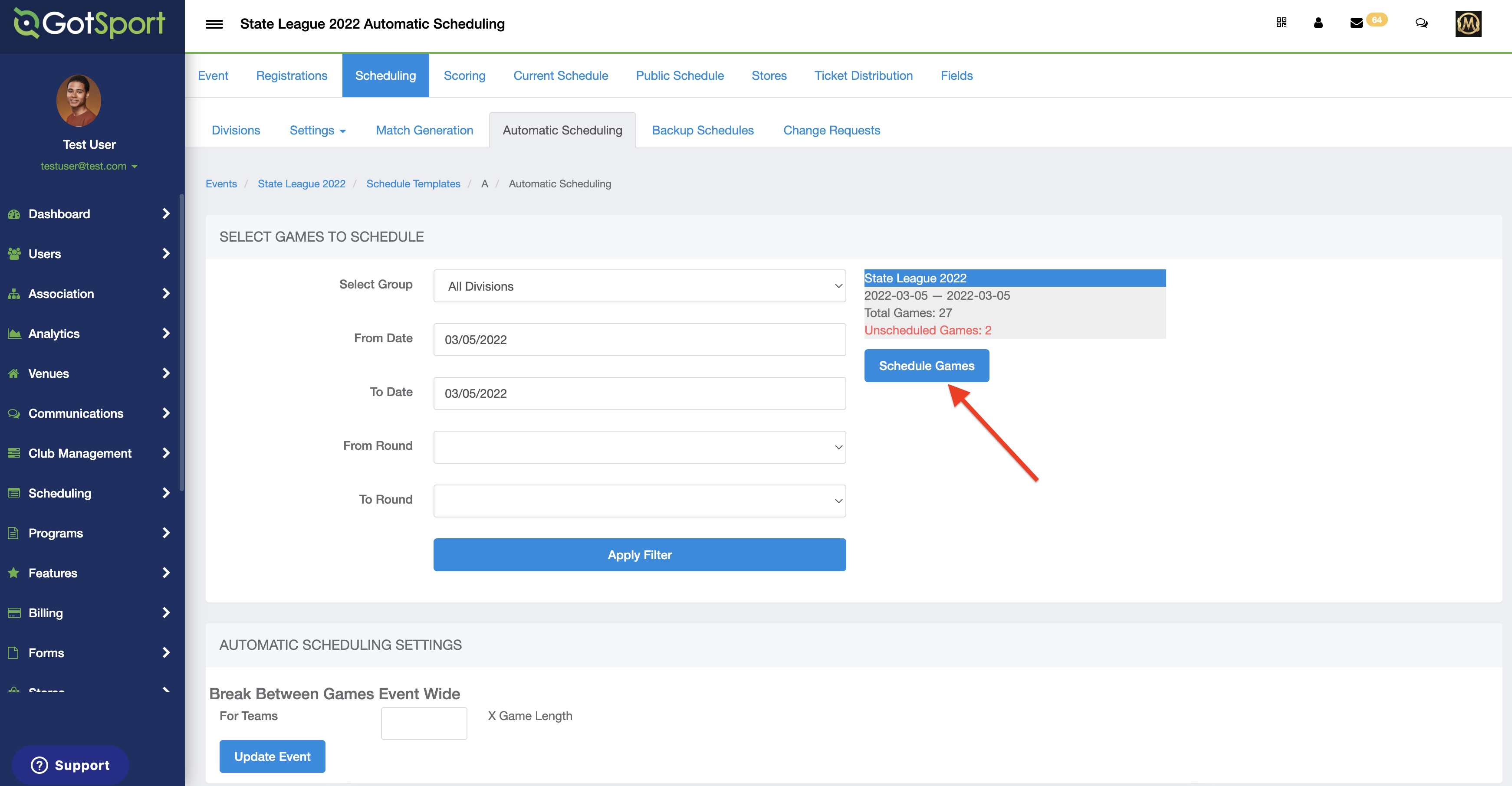
Task: Open the Support help button
Action: coord(70,765)
